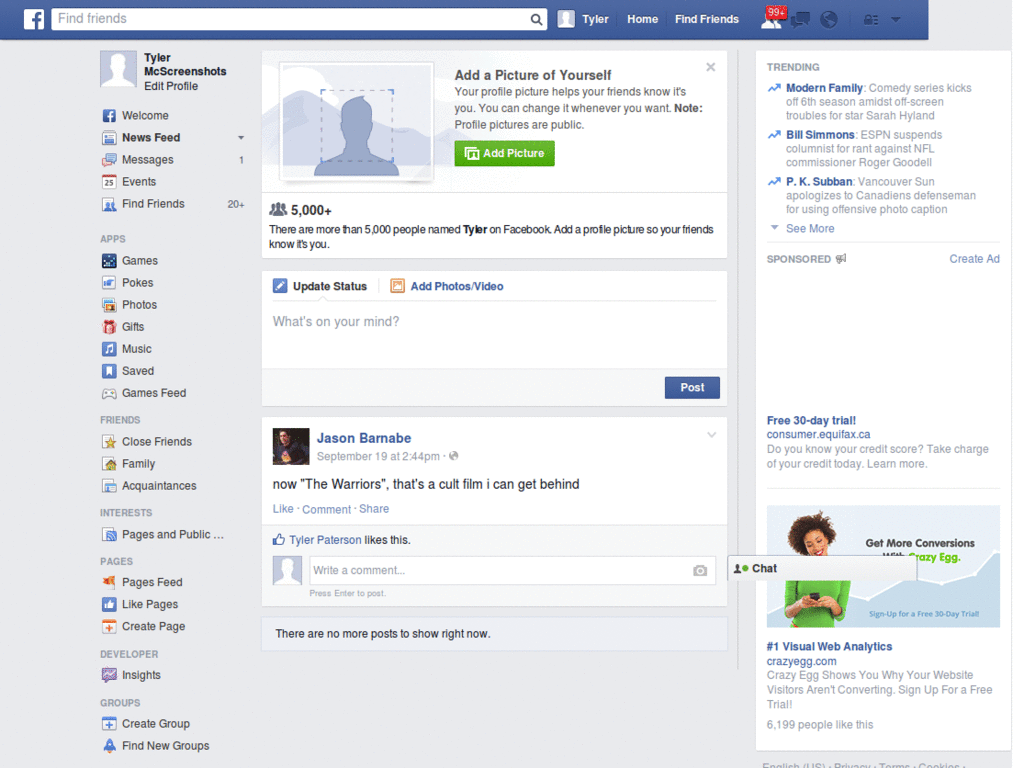The height and width of the screenshot is (768, 1024).
Task: Click the Events calendar icon
Action: tap(109, 182)
